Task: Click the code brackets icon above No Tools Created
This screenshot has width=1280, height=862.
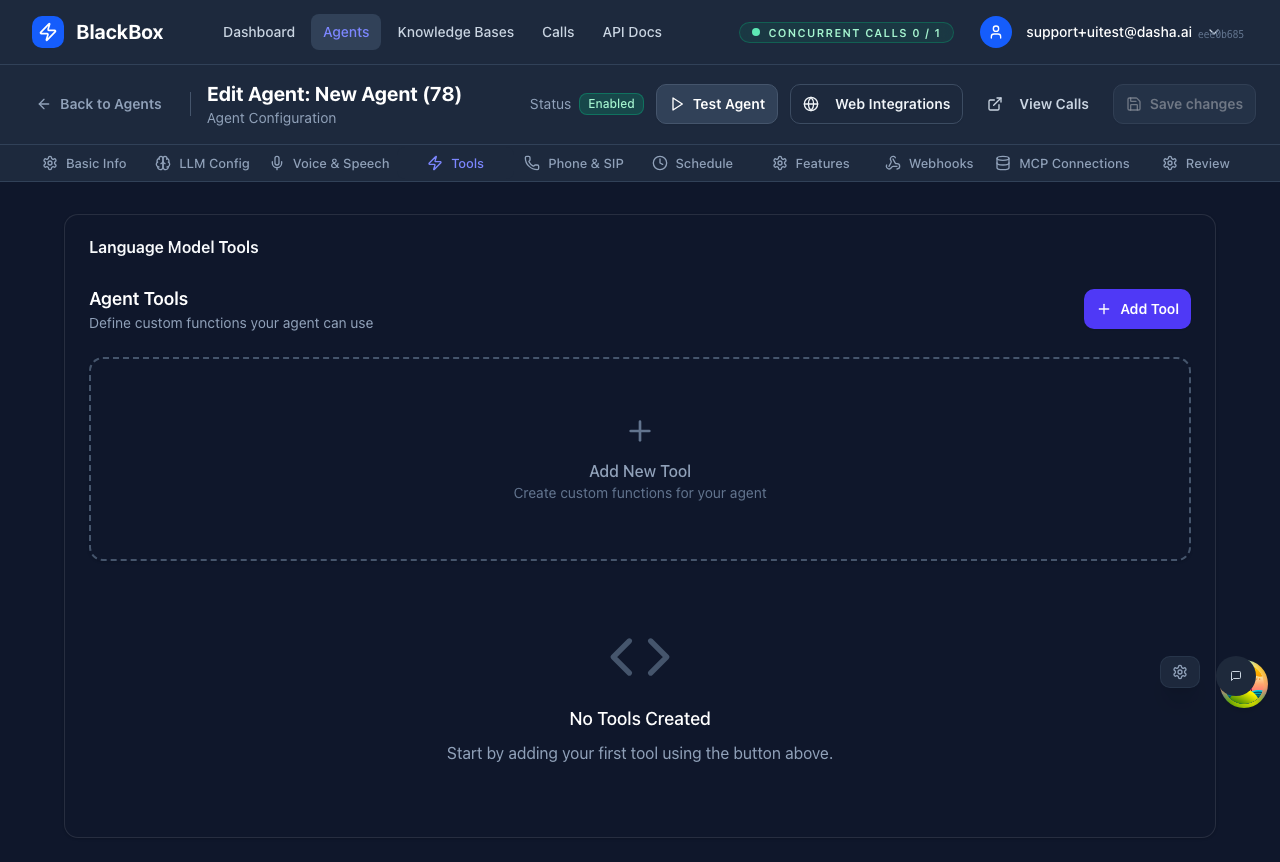Action: pos(640,657)
